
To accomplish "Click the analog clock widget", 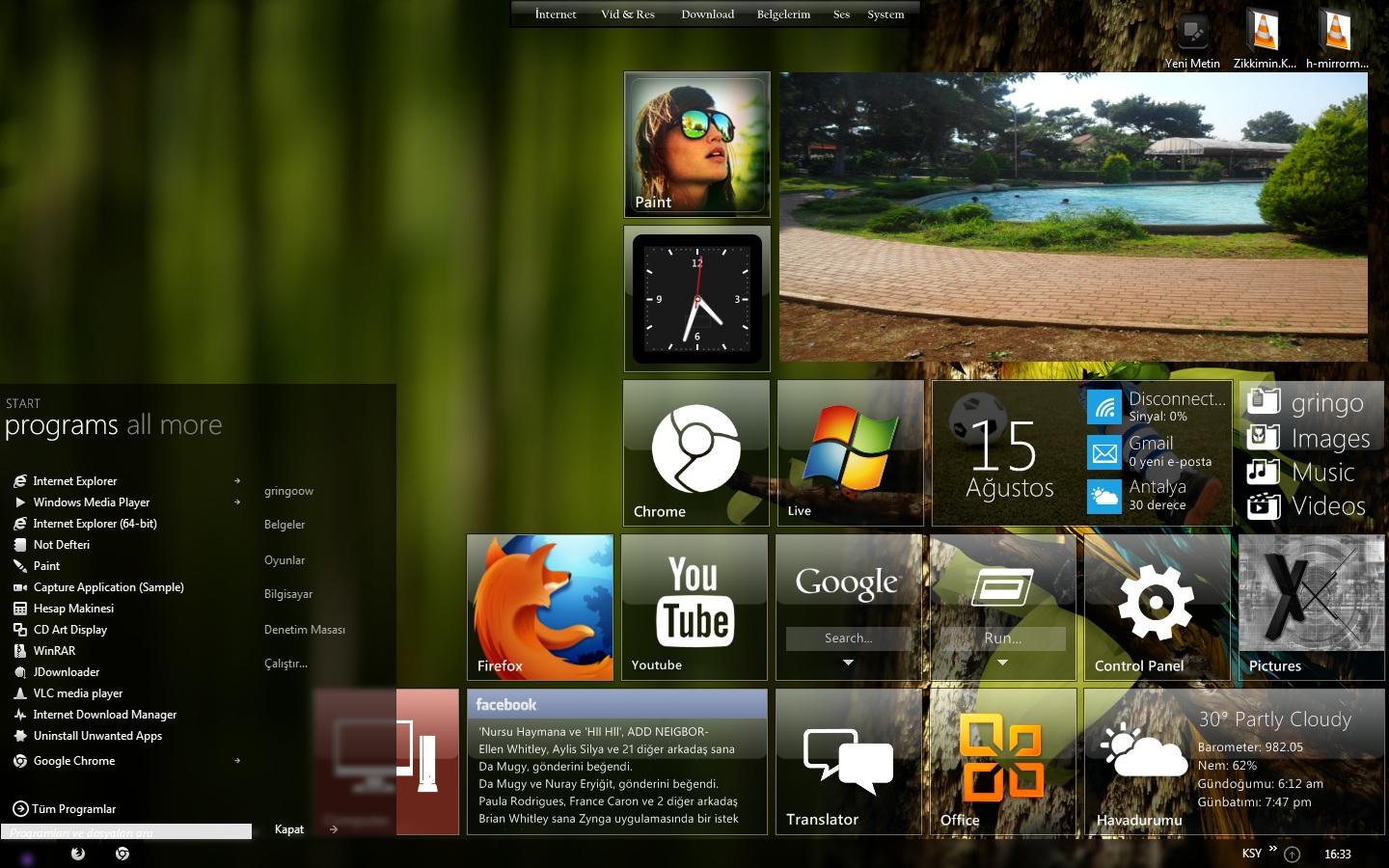I will (696, 299).
